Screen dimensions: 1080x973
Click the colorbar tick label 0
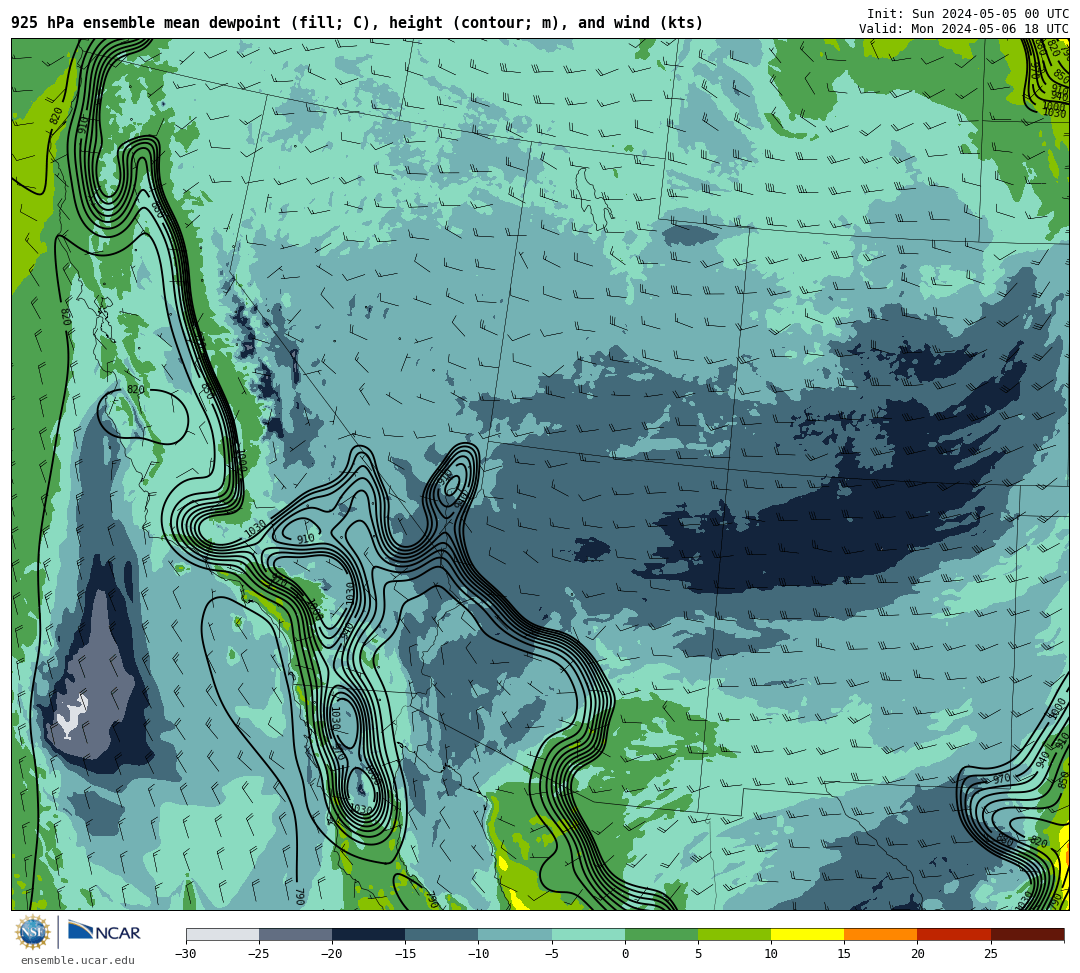(625, 954)
